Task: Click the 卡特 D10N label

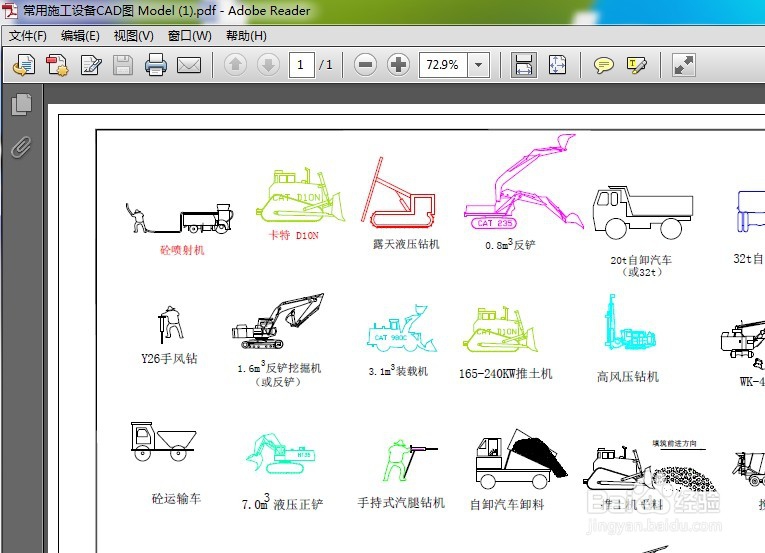Action: coord(294,235)
